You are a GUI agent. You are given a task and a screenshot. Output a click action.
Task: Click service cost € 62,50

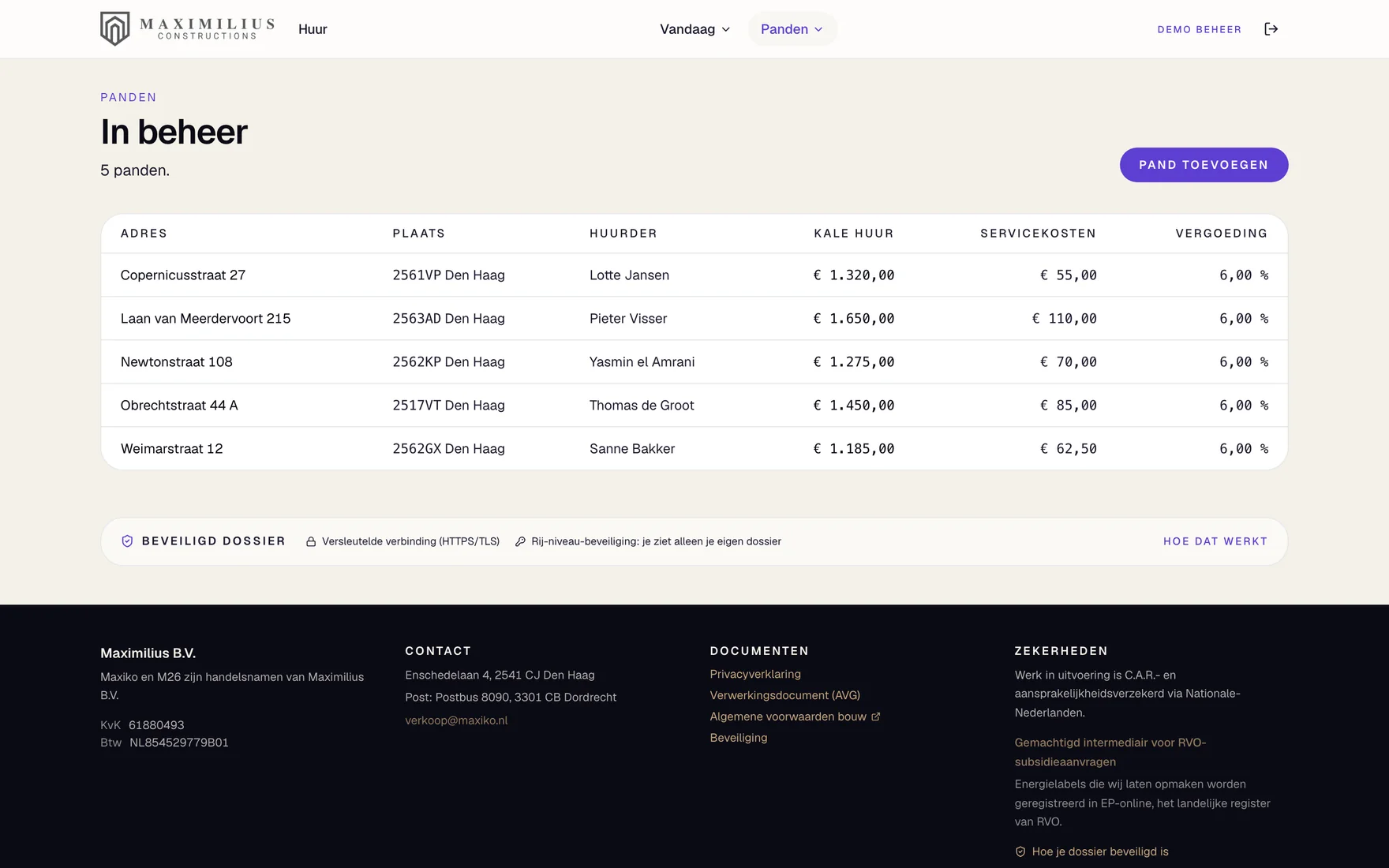coord(1069,449)
